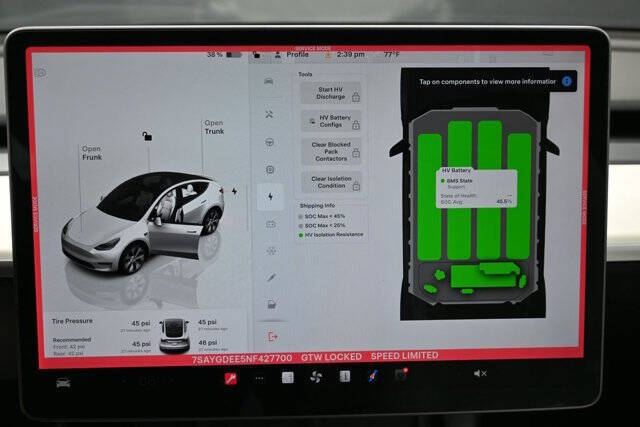This screenshot has width=640, height=427.
Task: Select the square infotainment icon in sidebar
Action: coord(270,169)
